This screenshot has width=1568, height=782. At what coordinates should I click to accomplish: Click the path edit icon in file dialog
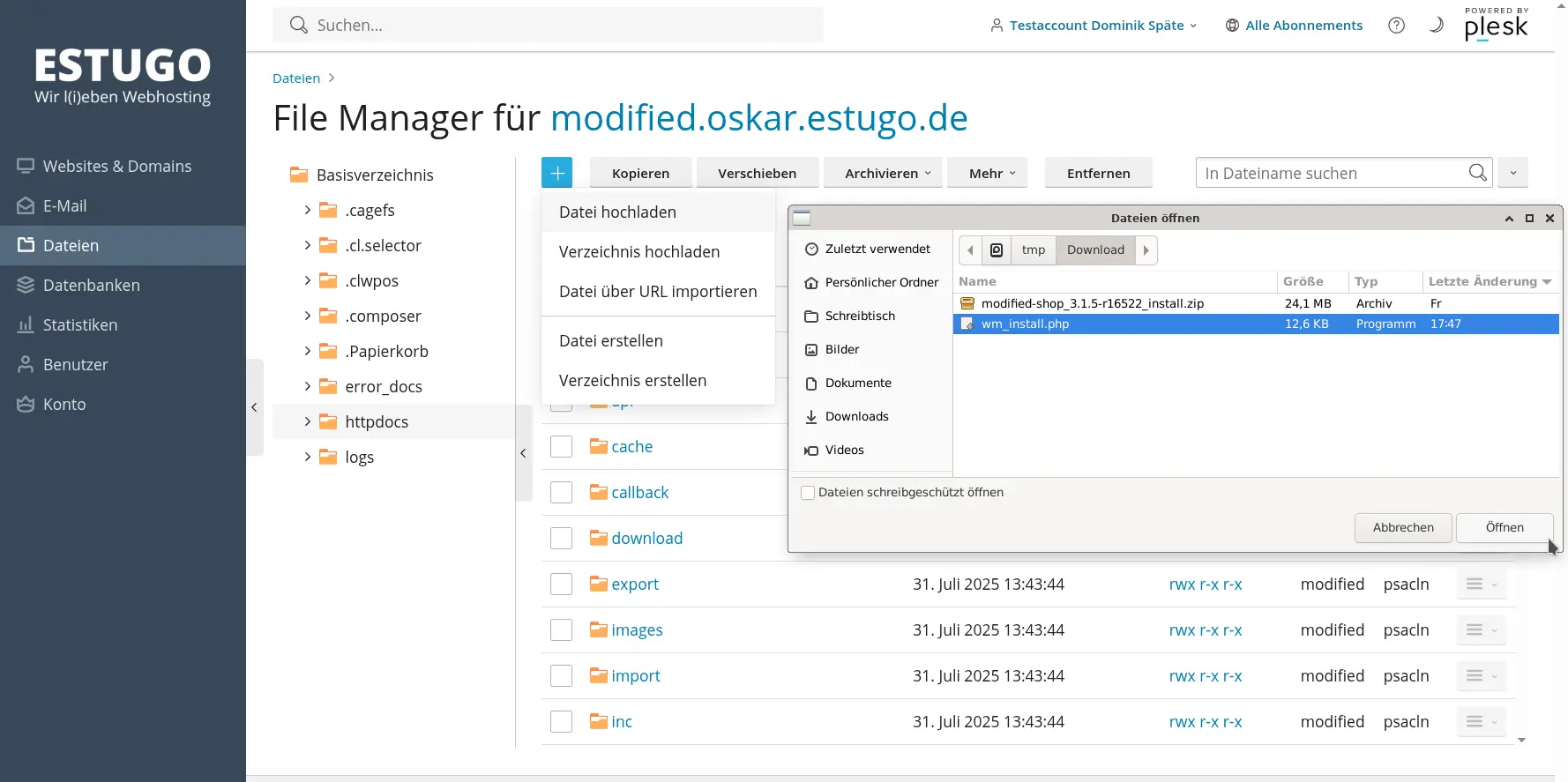coord(997,250)
